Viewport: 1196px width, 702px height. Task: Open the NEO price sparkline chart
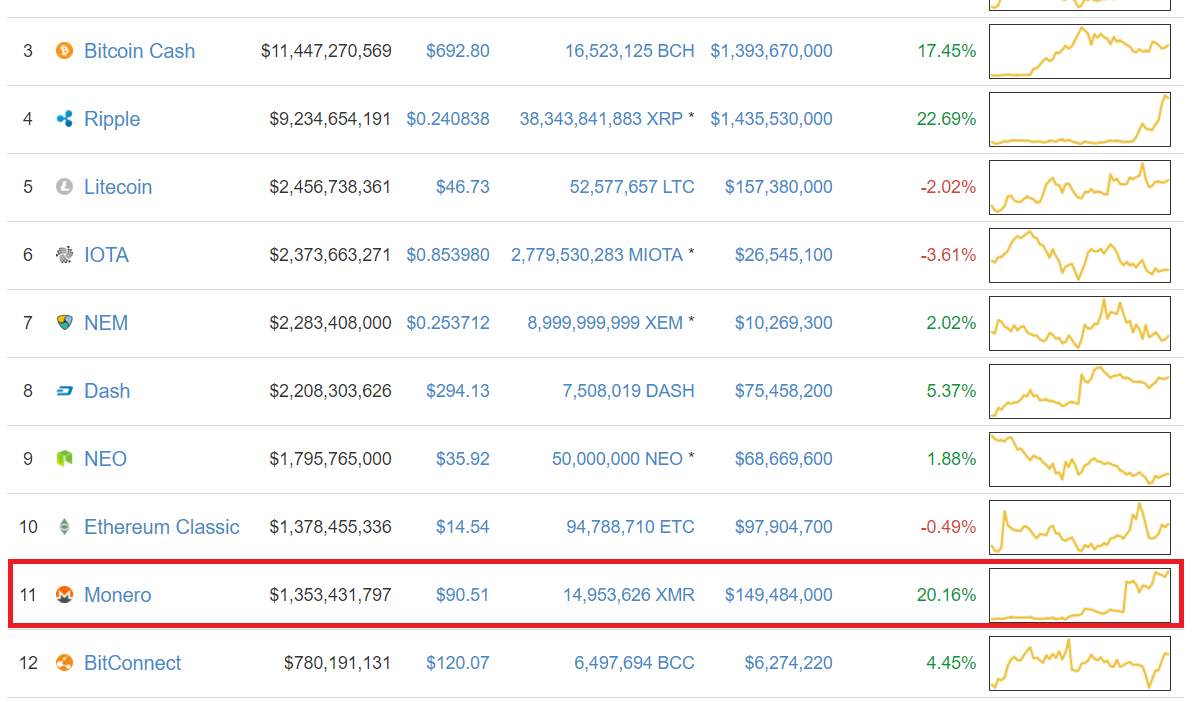pos(1079,459)
